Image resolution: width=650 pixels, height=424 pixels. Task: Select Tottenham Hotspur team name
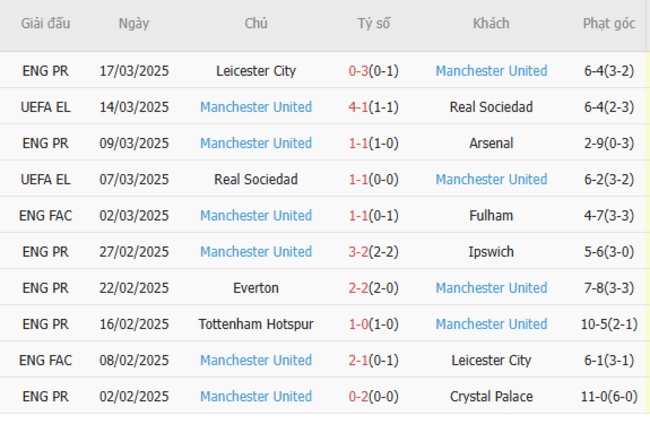tap(256, 324)
